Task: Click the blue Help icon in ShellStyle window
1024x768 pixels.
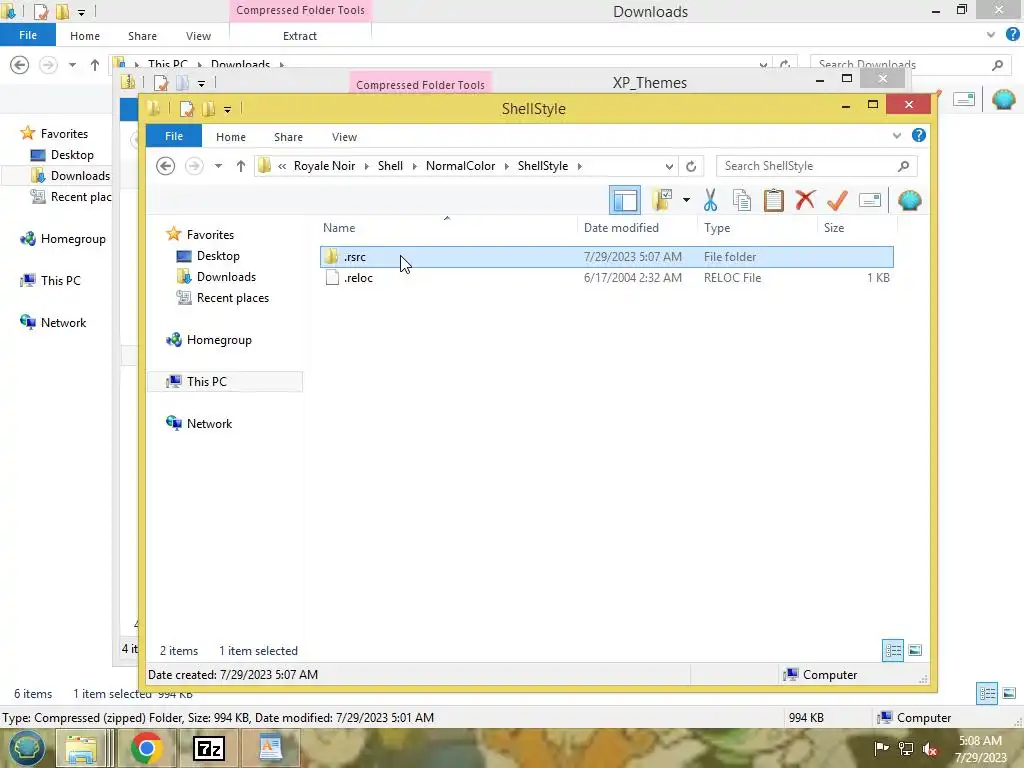Action: (x=919, y=135)
